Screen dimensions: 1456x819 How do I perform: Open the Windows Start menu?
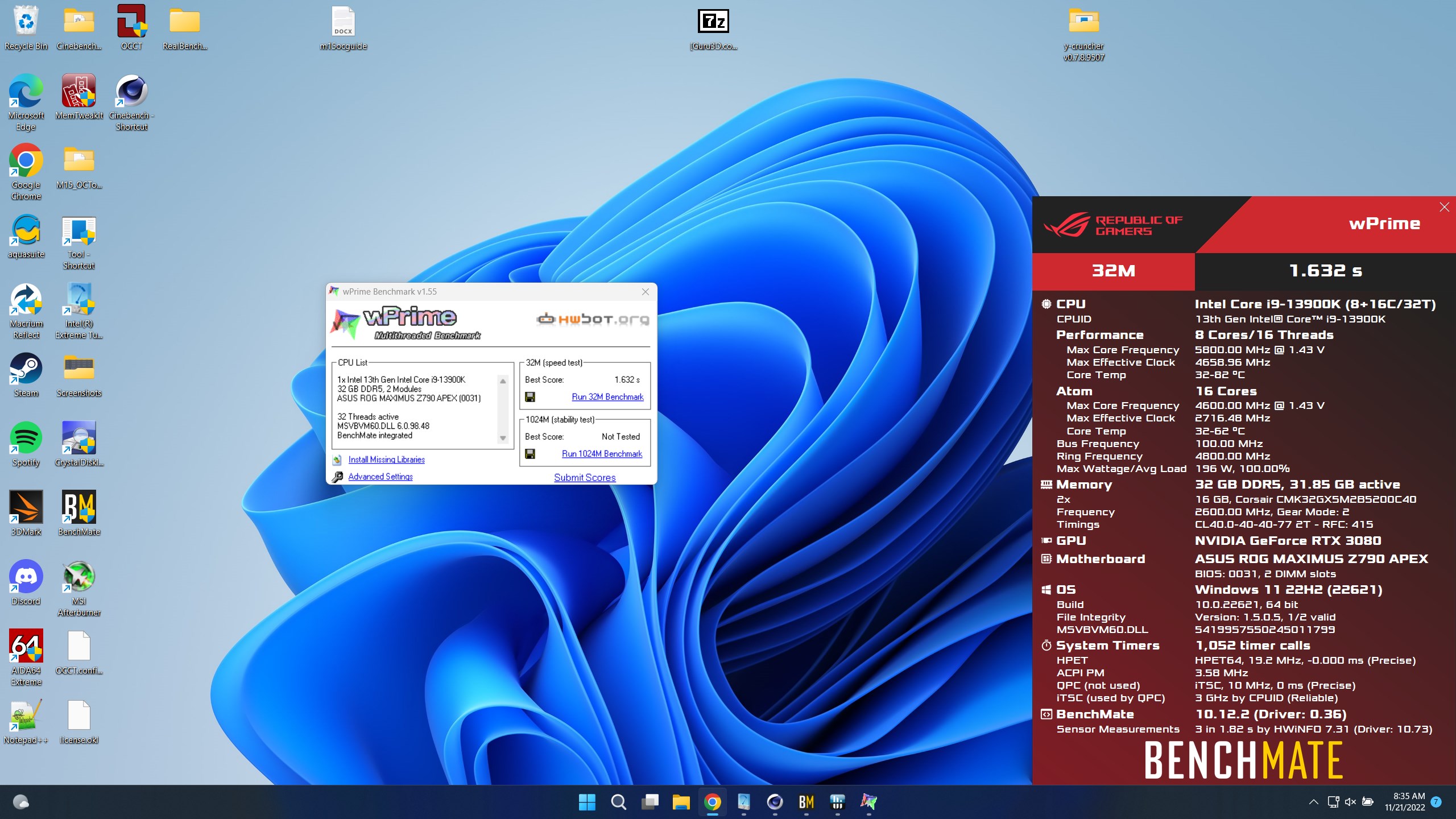tap(587, 802)
